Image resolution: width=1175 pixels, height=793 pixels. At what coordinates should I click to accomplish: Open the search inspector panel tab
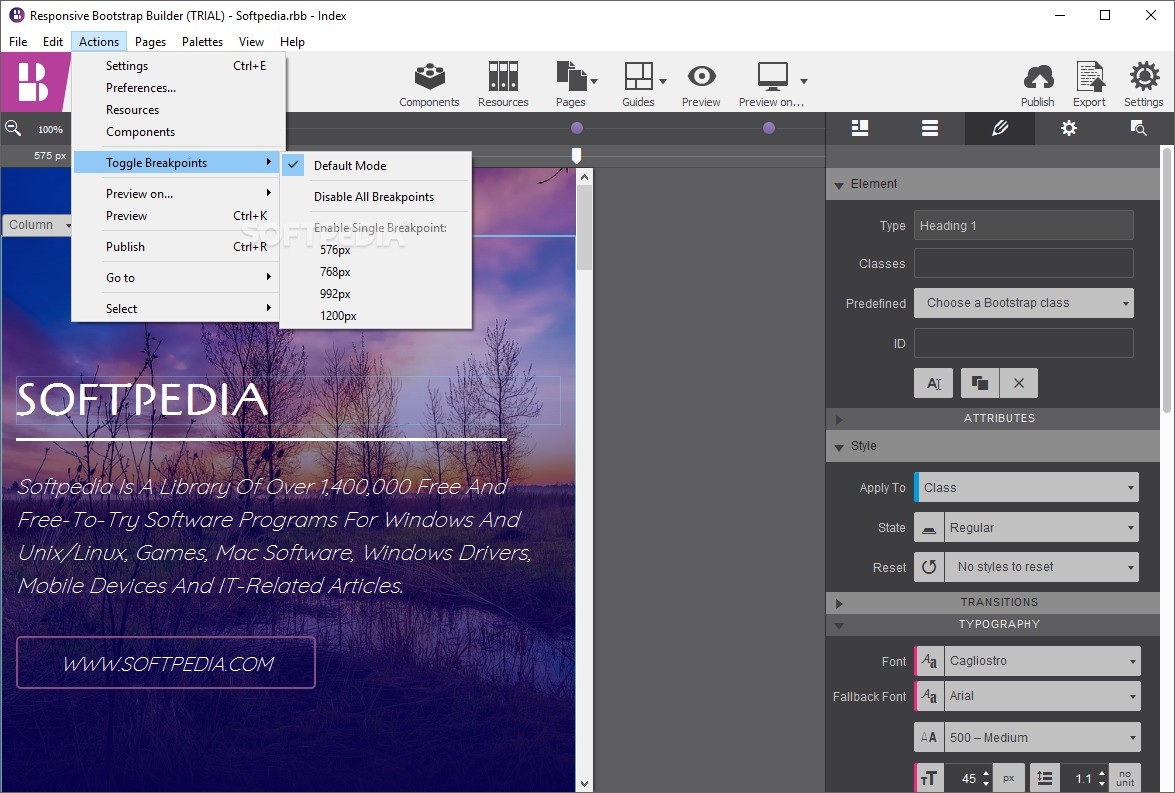click(1138, 128)
